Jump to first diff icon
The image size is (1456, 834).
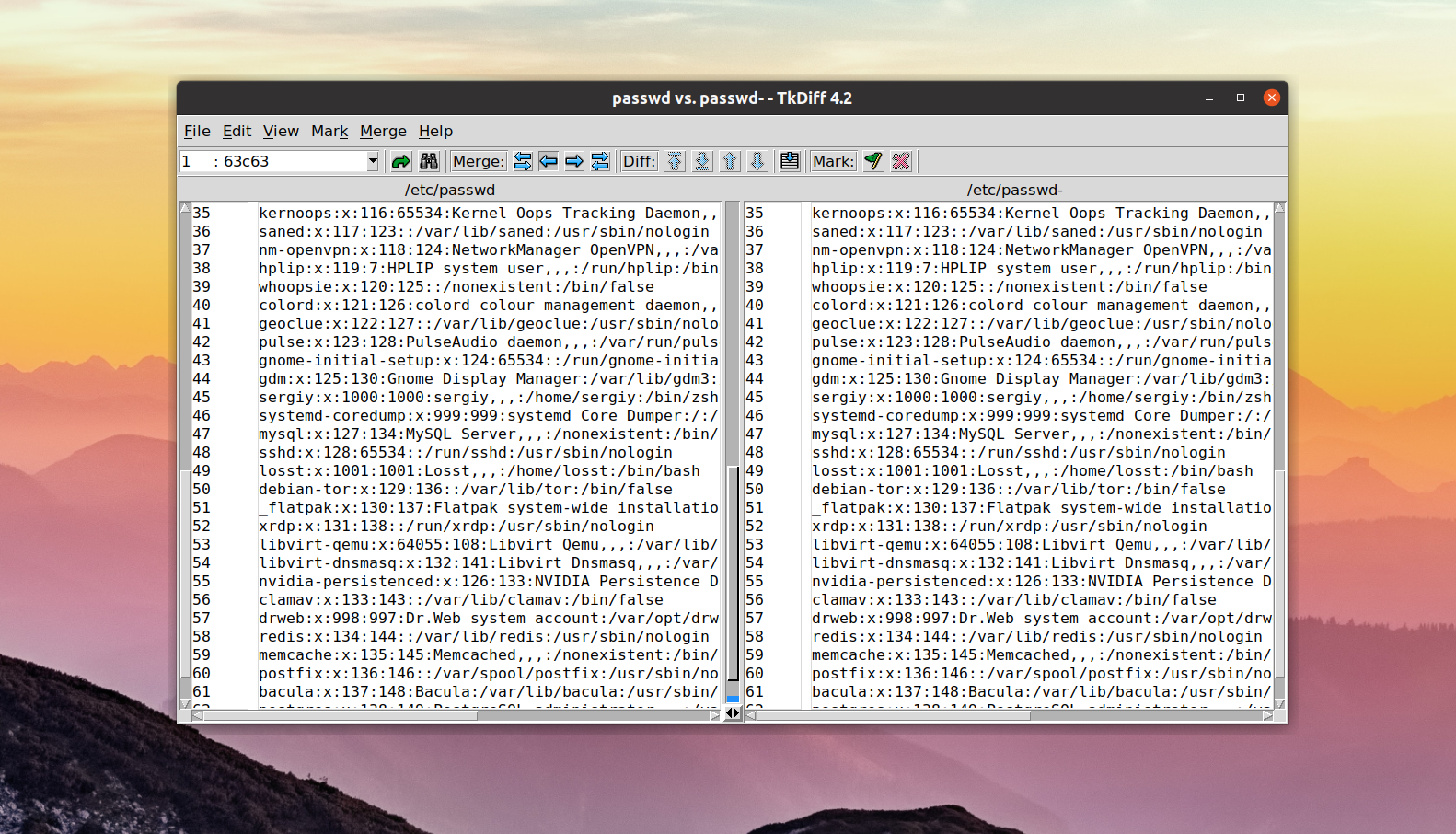coord(675,161)
